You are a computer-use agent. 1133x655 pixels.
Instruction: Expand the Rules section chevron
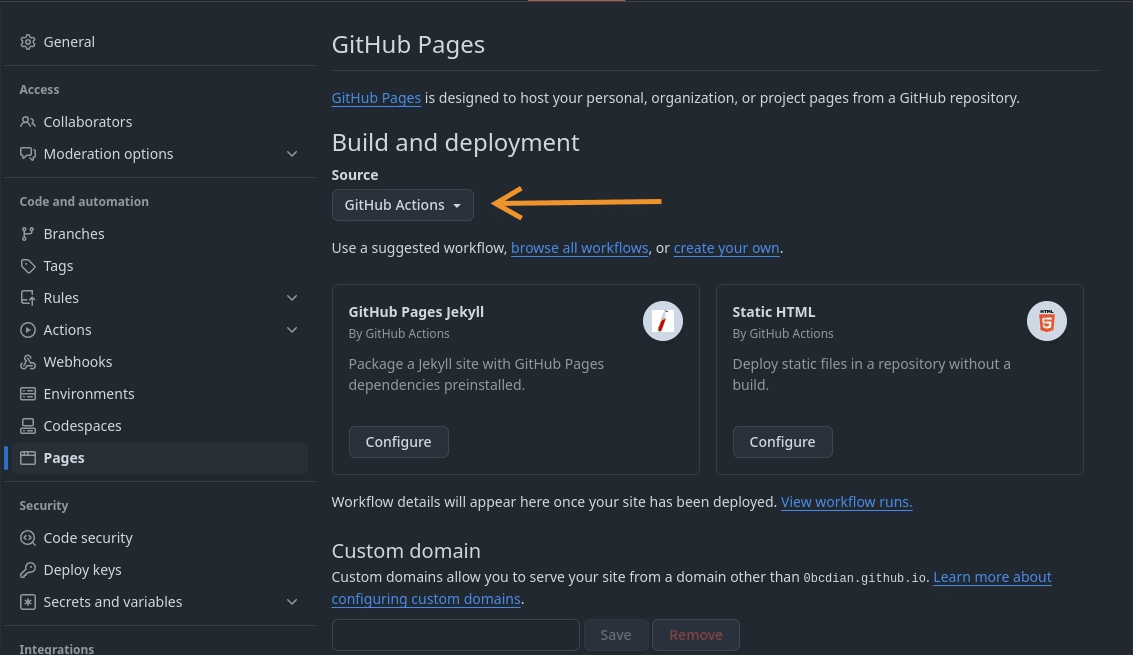(x=292, y=298)
